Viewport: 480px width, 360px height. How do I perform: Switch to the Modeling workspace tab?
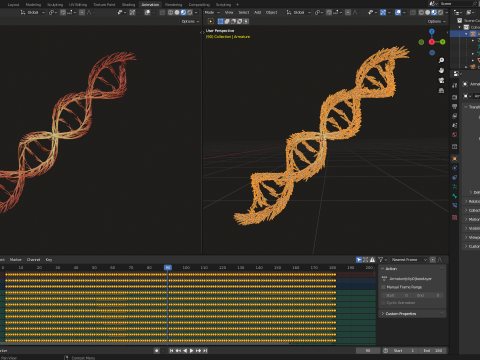[33, 4]
